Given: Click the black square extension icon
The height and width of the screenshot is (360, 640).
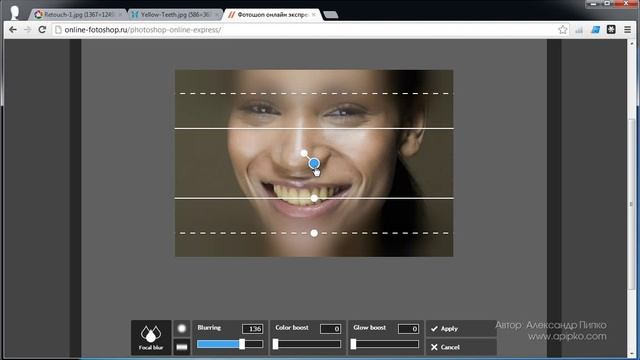Looking at the screenshot, I should coord(611,29).
